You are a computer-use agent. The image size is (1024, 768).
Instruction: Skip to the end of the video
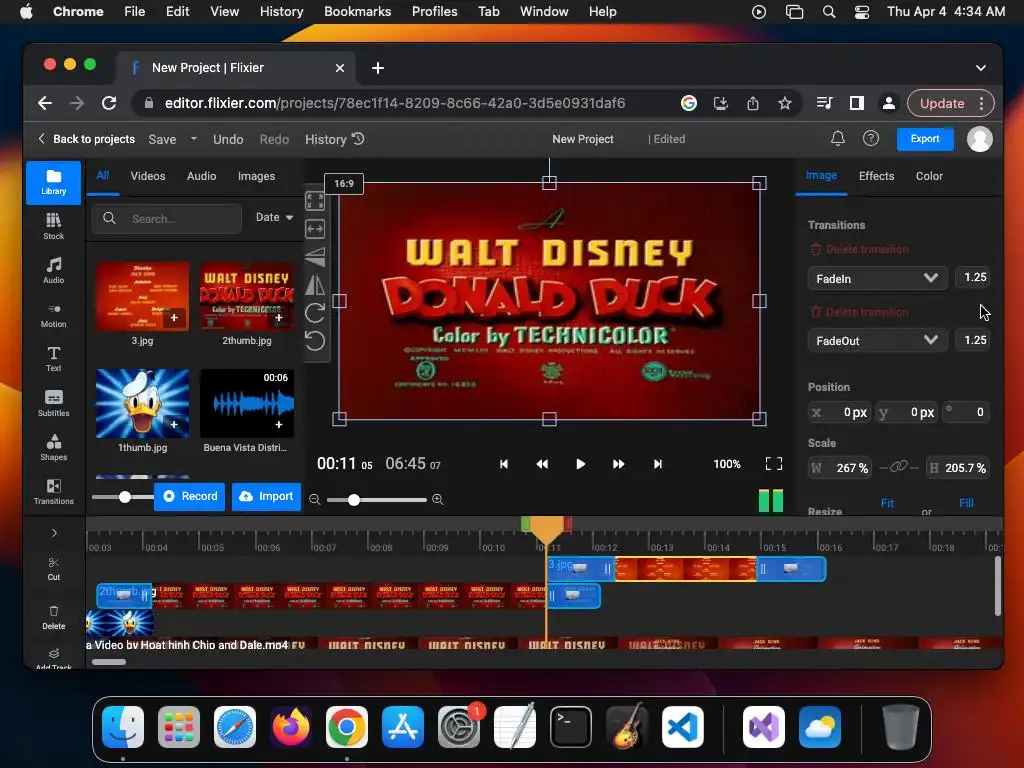tap(658, 464)
